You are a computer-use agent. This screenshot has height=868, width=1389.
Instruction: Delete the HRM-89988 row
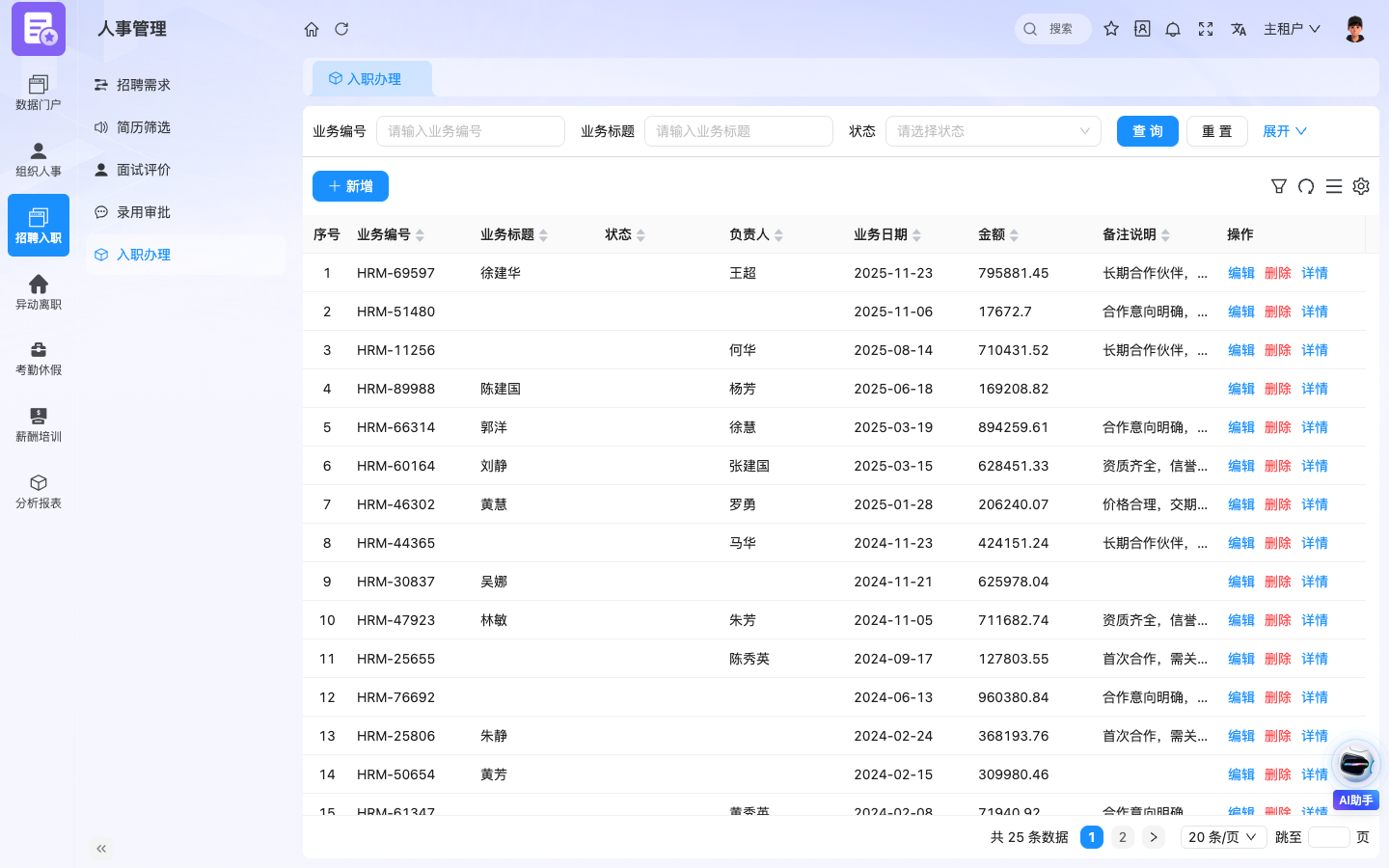coord(1278,389)
